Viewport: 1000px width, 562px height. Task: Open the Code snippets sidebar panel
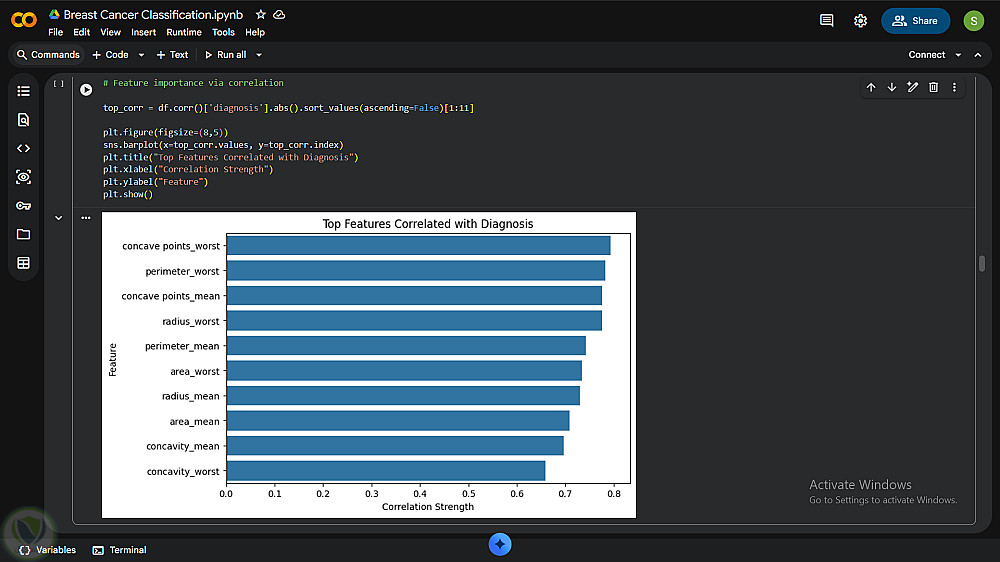pos(24,148)
